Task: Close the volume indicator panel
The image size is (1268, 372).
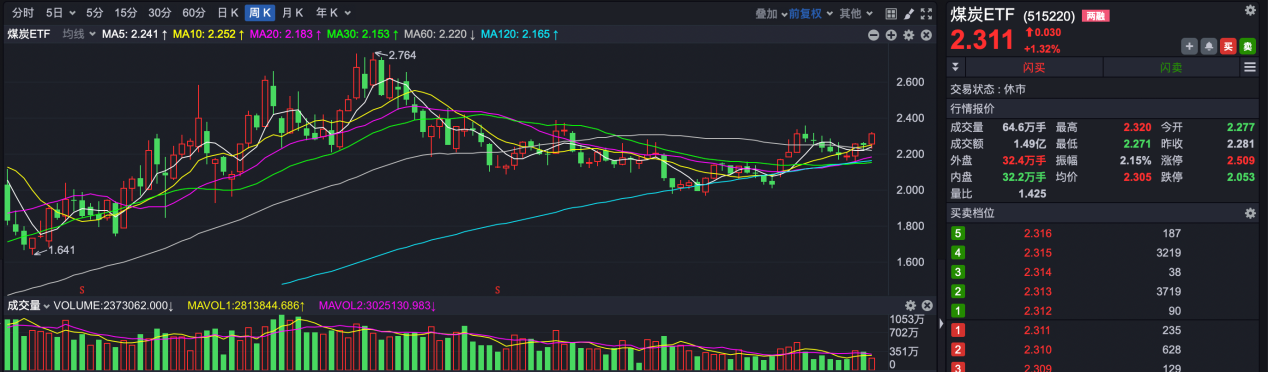Action: [927, 305]
